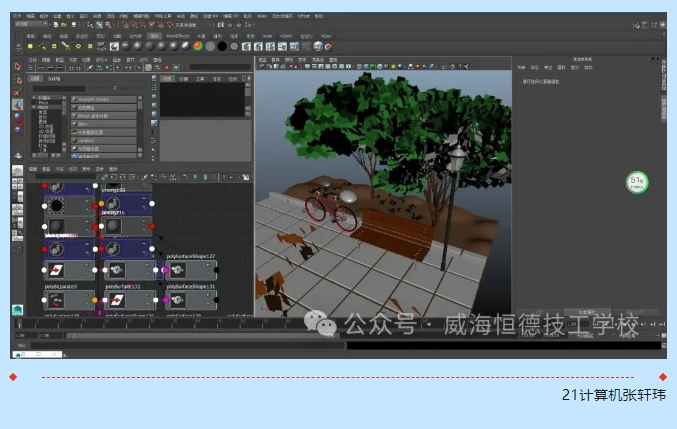
Task: Click the animation start time field
Action: point(25,335)
